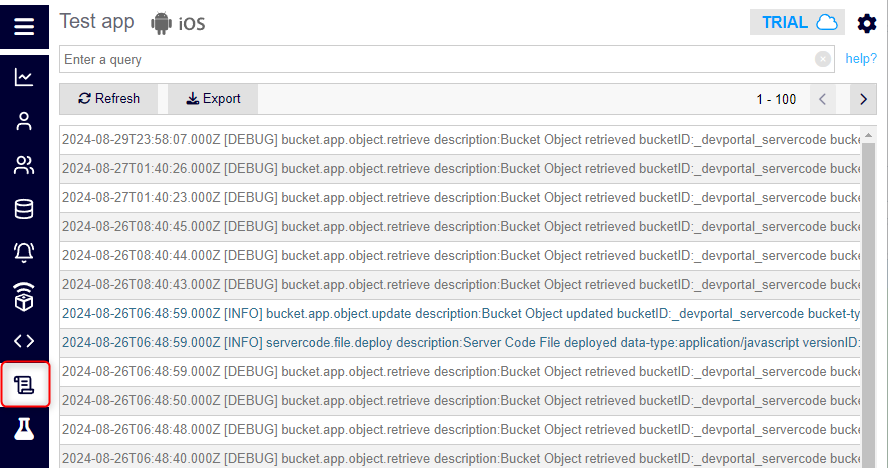Image resolution: width=888 pixels, height=468 pixels.
Task: Go to previous page of logs
Action: tap(822, 99)
